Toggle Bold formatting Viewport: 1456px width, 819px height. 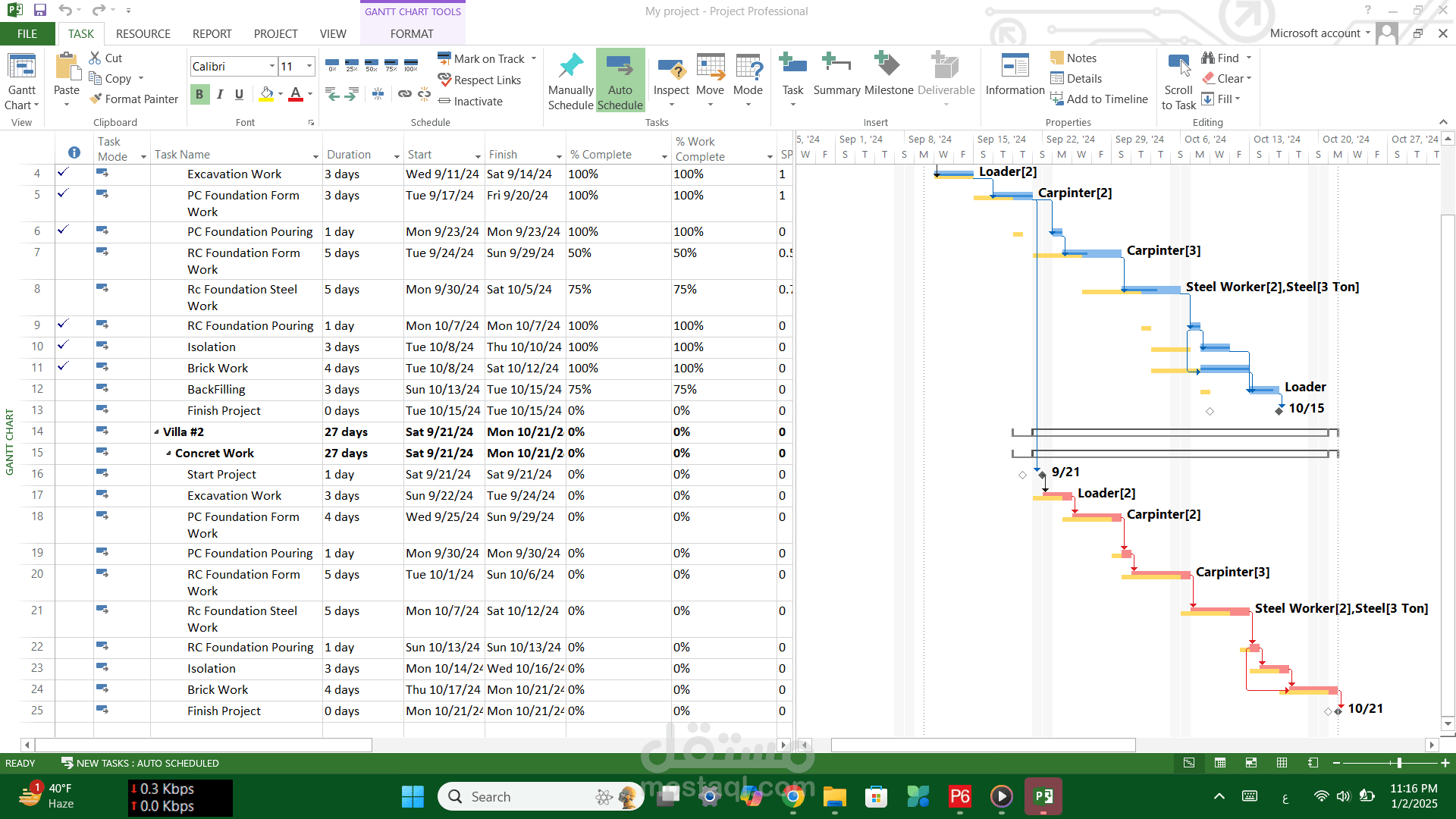click(x=199, y=94)
